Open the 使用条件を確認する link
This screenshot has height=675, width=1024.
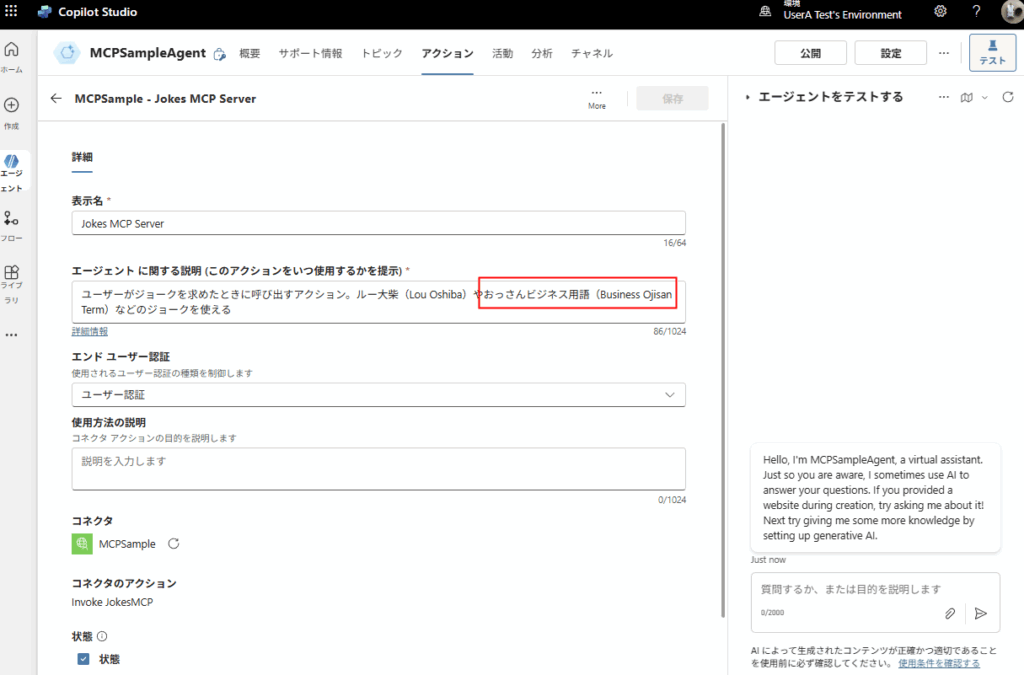pyautogui.click(x=938, y=663)
